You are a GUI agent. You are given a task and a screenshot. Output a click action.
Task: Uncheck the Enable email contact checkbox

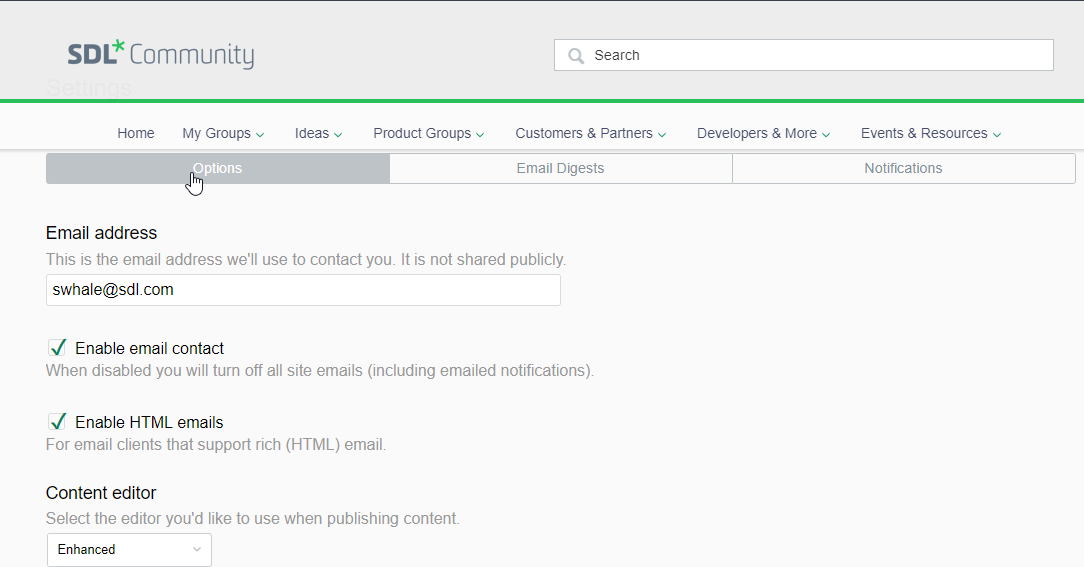coord(58,348)
